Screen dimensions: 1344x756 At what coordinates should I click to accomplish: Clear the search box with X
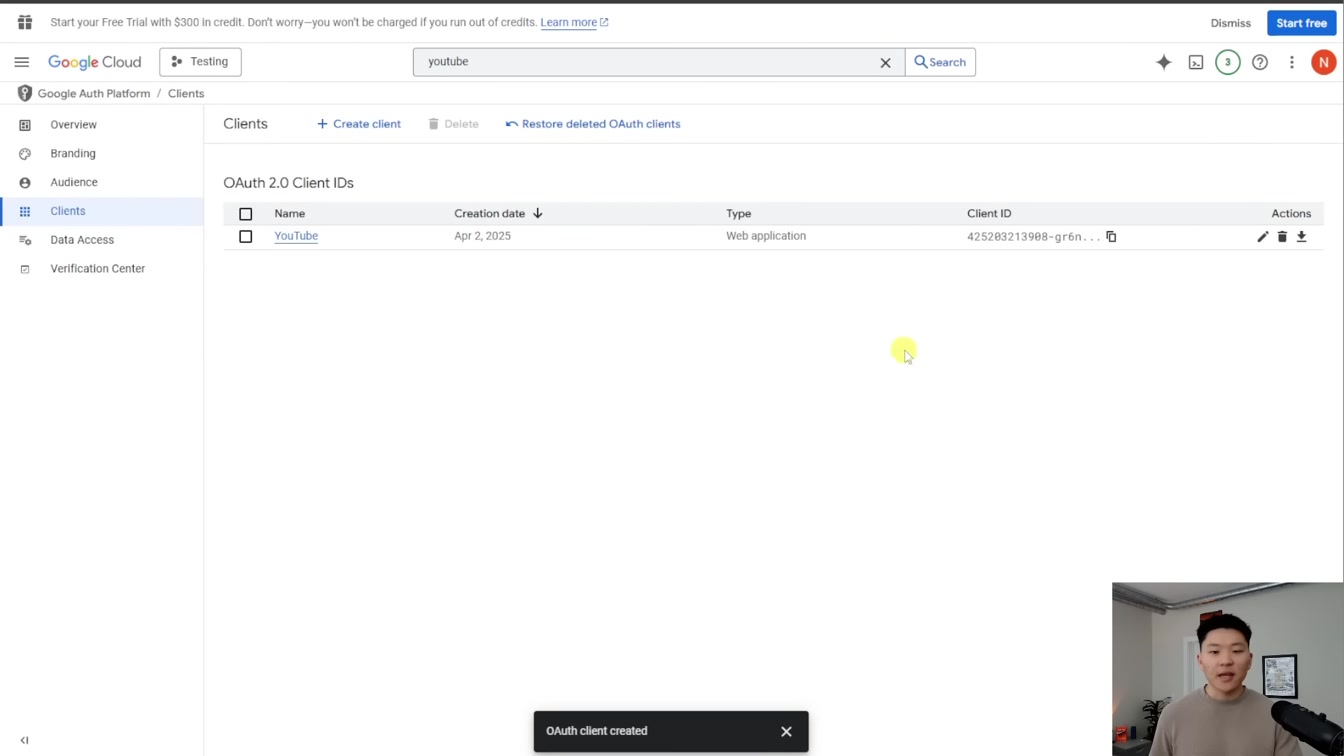click(885, 62)
